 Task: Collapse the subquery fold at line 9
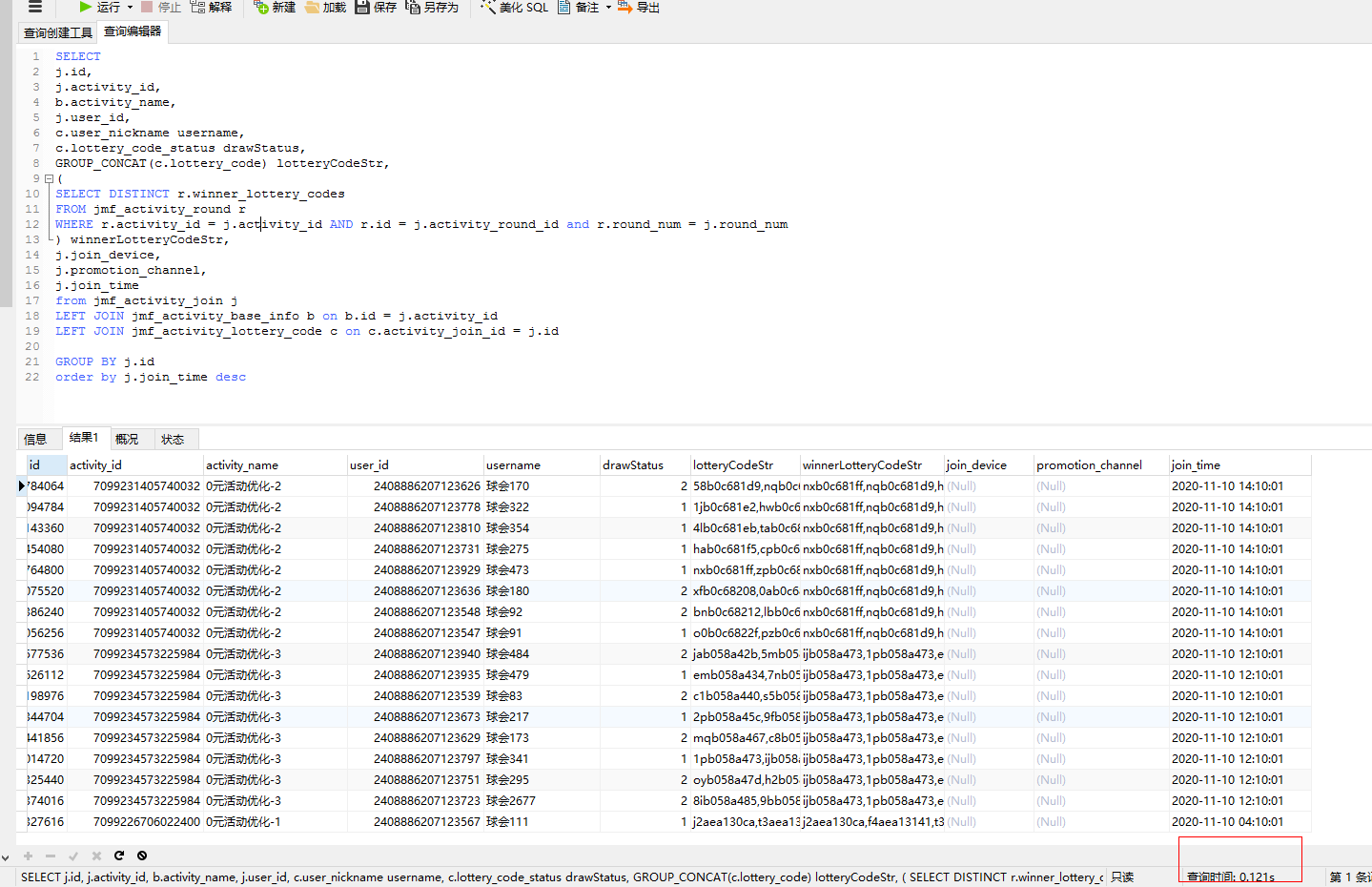pyautogui.click(x=49, y=178)
